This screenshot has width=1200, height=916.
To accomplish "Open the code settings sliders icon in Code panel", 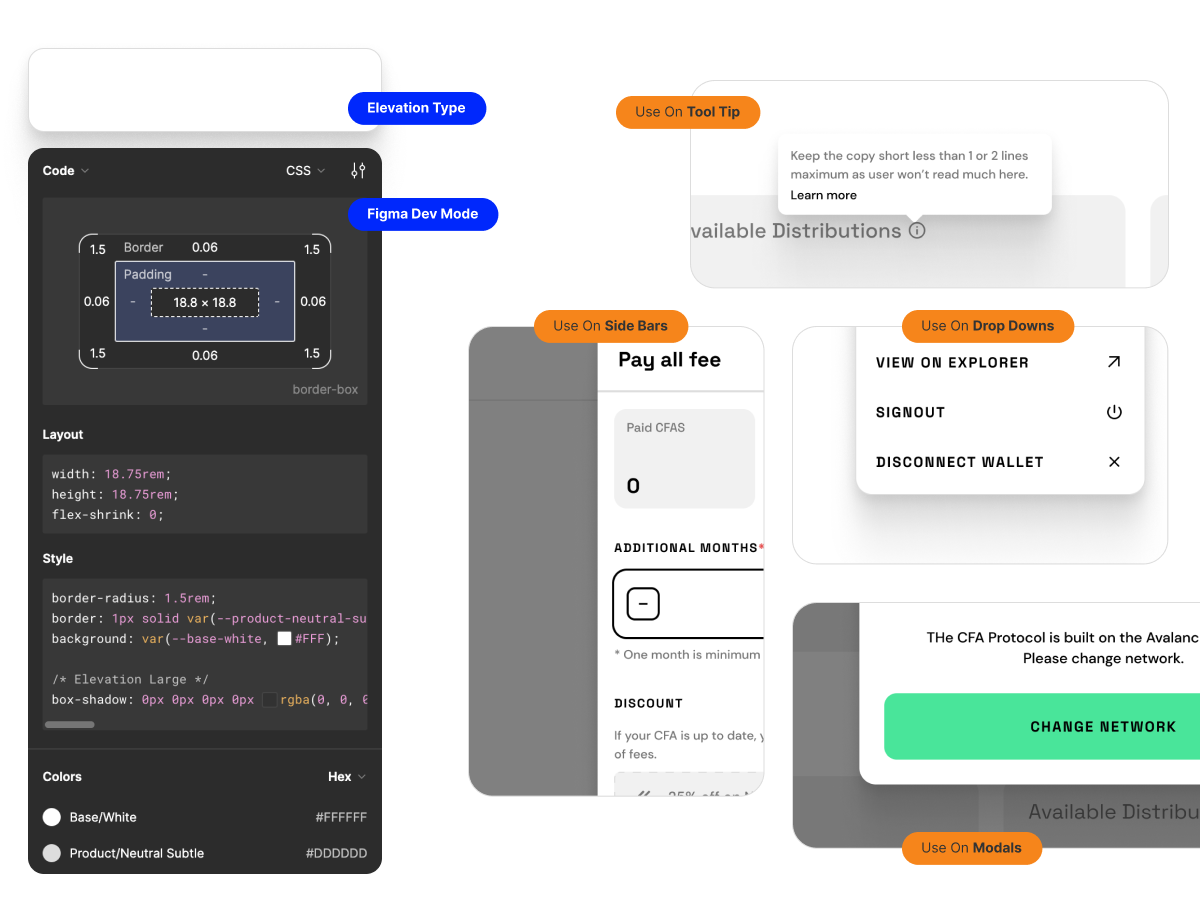I will pyautogui.click(x=358, y=170).
